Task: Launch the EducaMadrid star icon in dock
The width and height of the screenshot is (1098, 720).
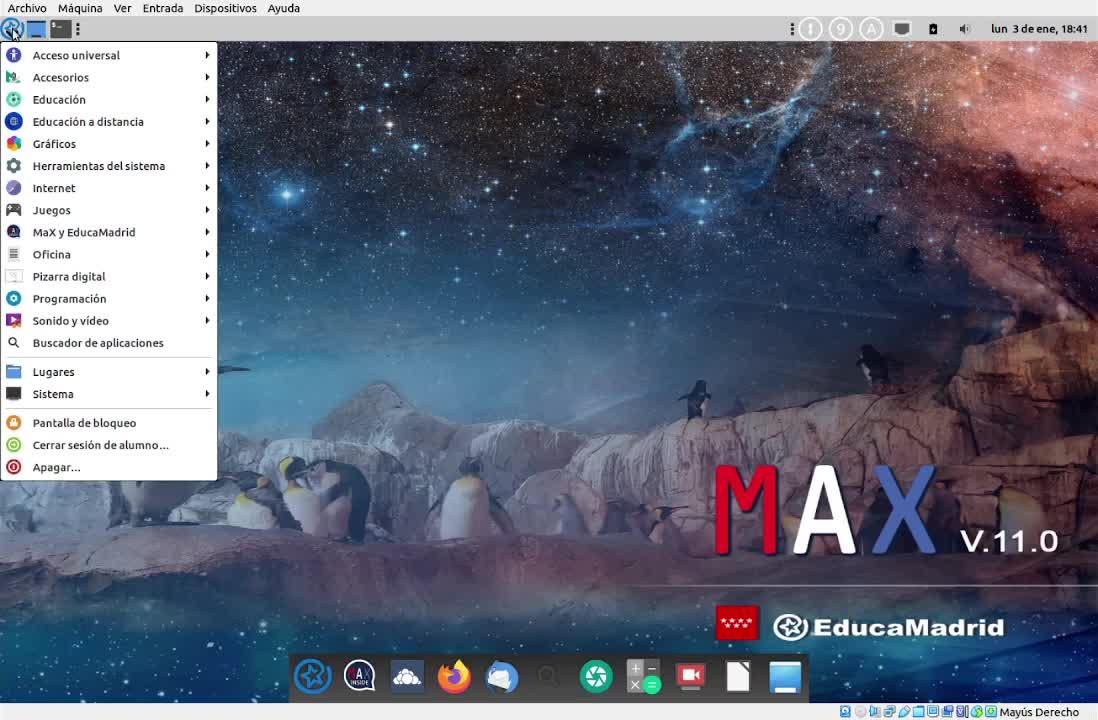Action: click(312, 677)
